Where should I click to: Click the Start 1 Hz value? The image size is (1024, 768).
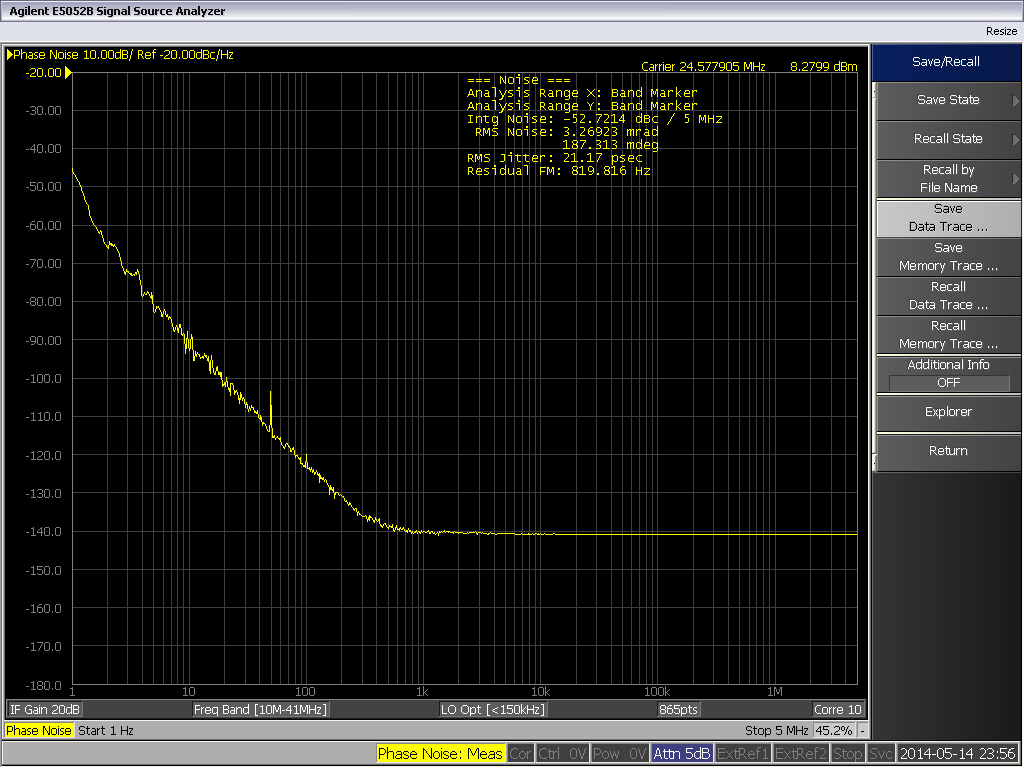tap(106, 731)
